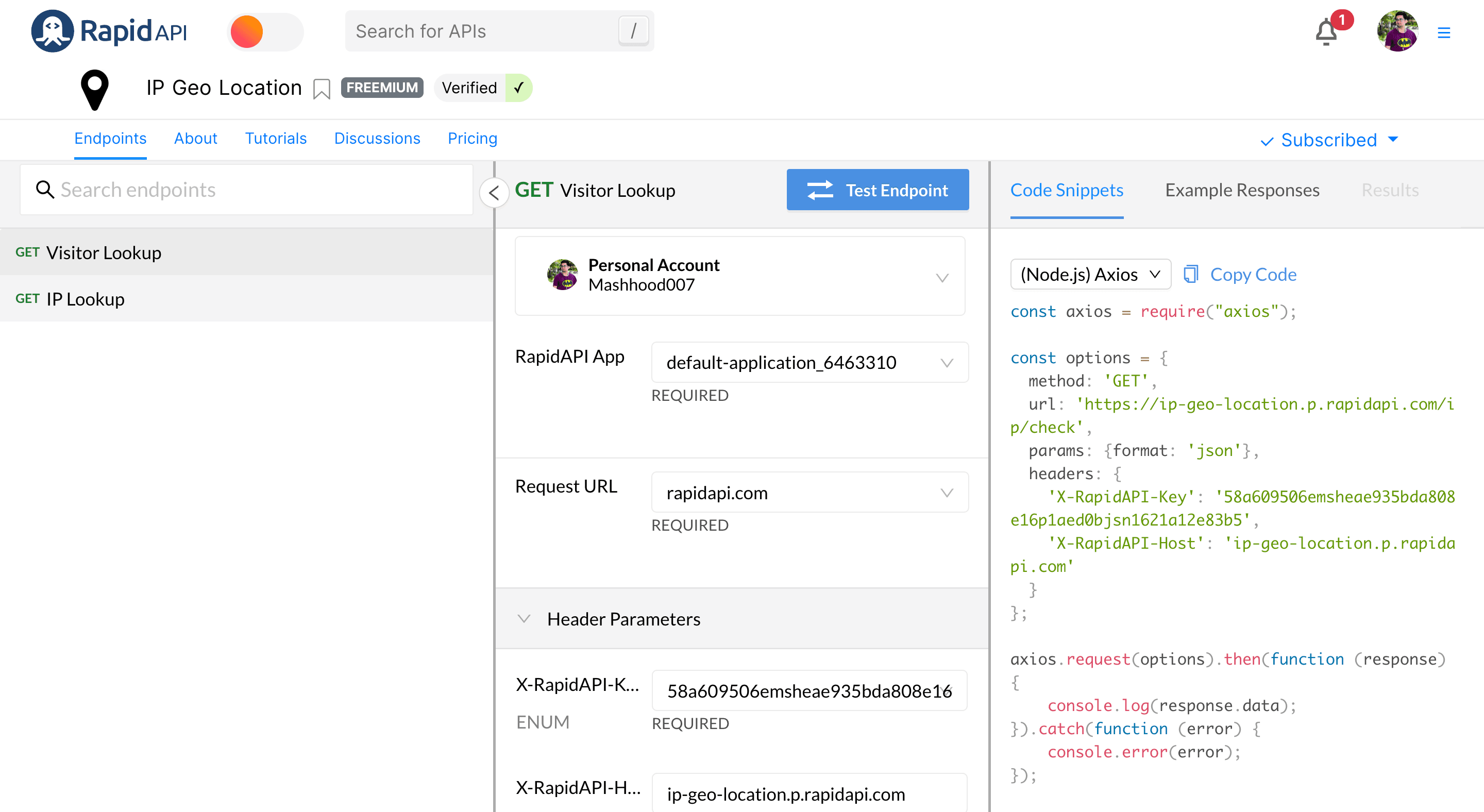Open the (Node.js) Axios language dropdown
Screen dimensions: 1484x812
click(x=1090, y=274)
